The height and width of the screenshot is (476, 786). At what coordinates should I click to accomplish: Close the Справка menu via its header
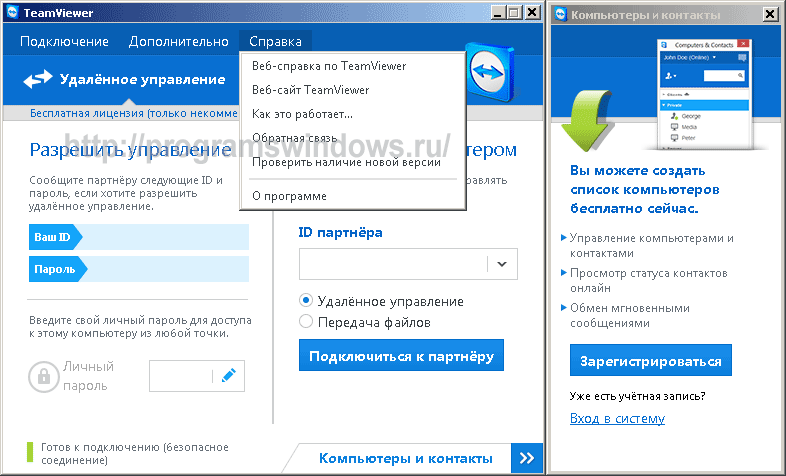tap(275, 42)
